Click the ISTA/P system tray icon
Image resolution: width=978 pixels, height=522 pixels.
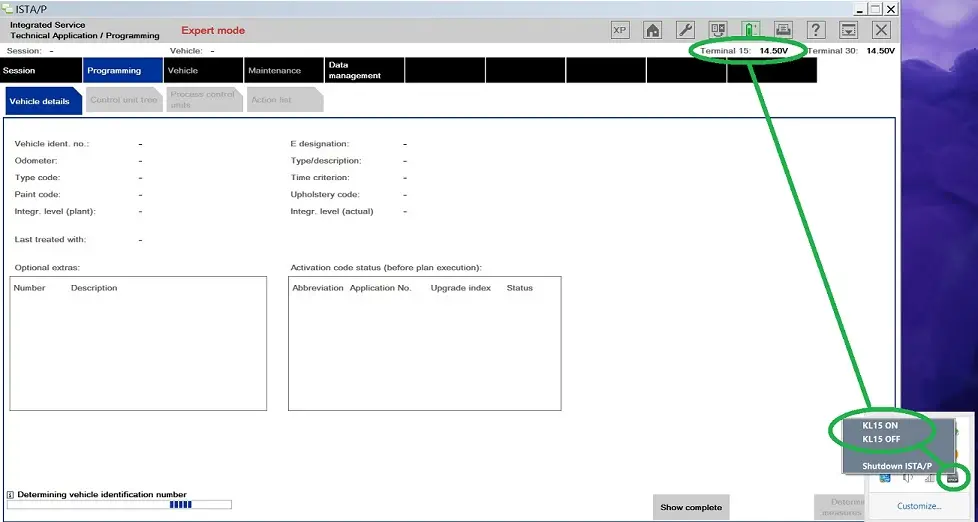[953, 478]
